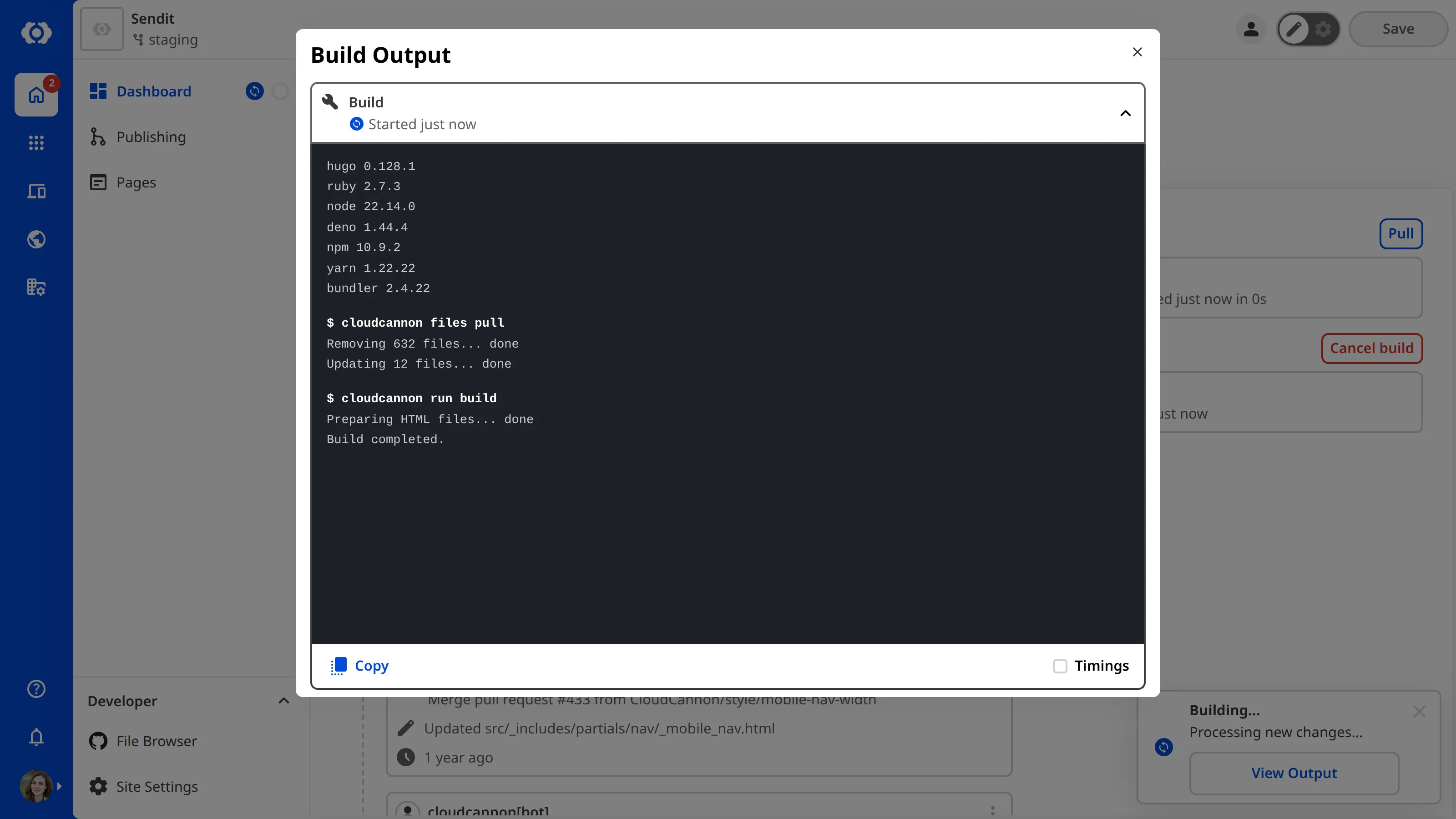1456x819 pixels.
Task: Click the "Build completed." line
Action: coord(385,439)
